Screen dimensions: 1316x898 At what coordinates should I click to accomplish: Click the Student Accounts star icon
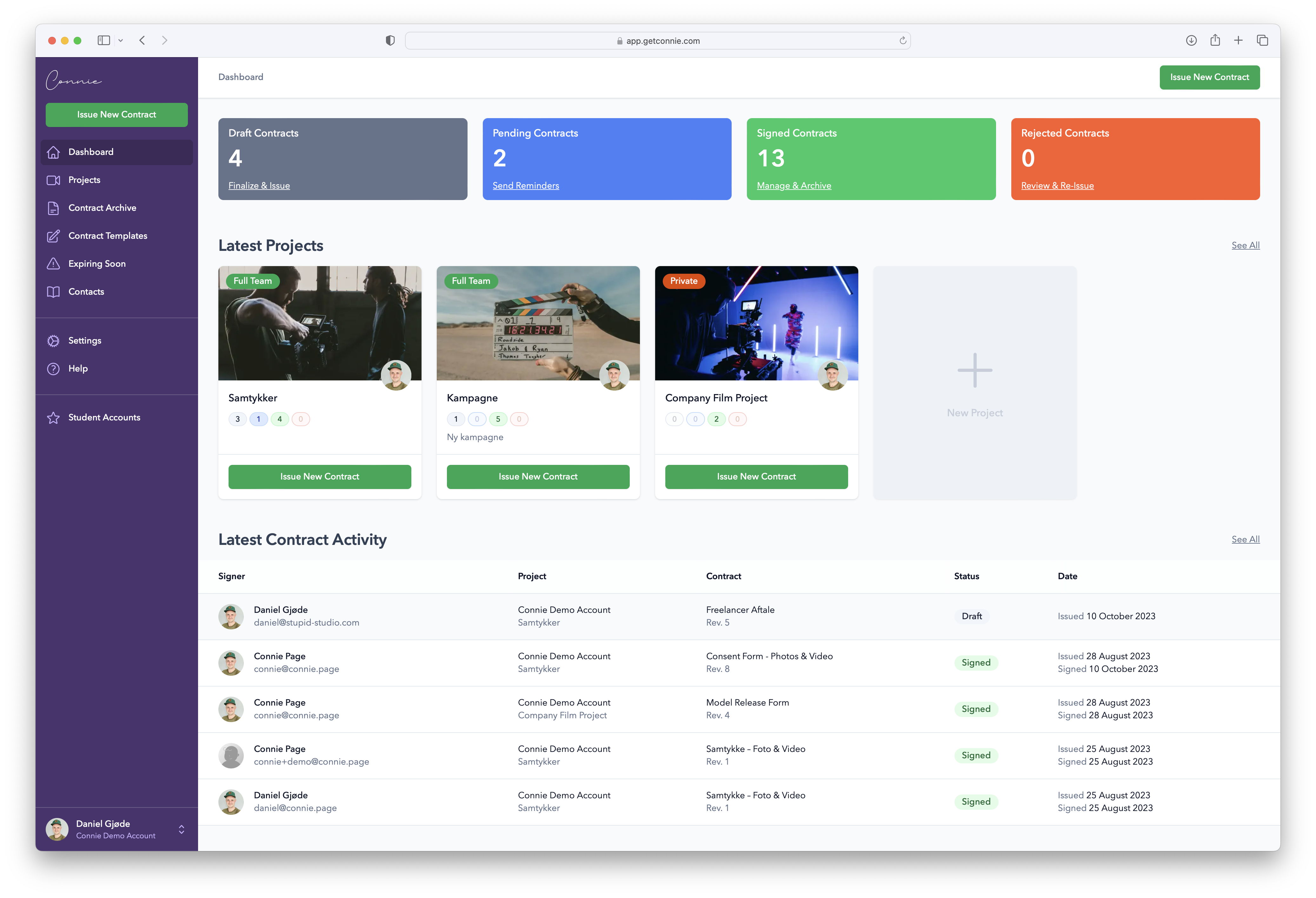53,418
